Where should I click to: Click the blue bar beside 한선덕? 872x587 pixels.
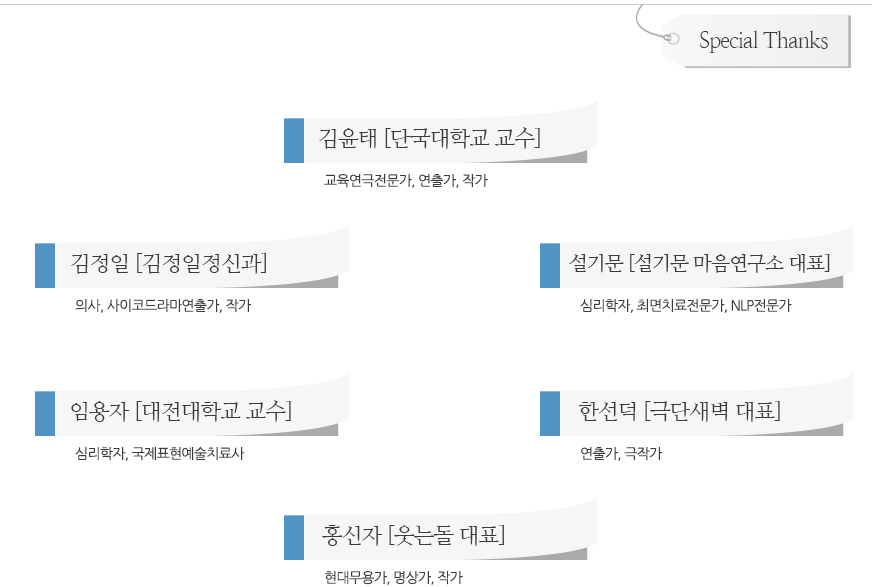coord(549,414)
